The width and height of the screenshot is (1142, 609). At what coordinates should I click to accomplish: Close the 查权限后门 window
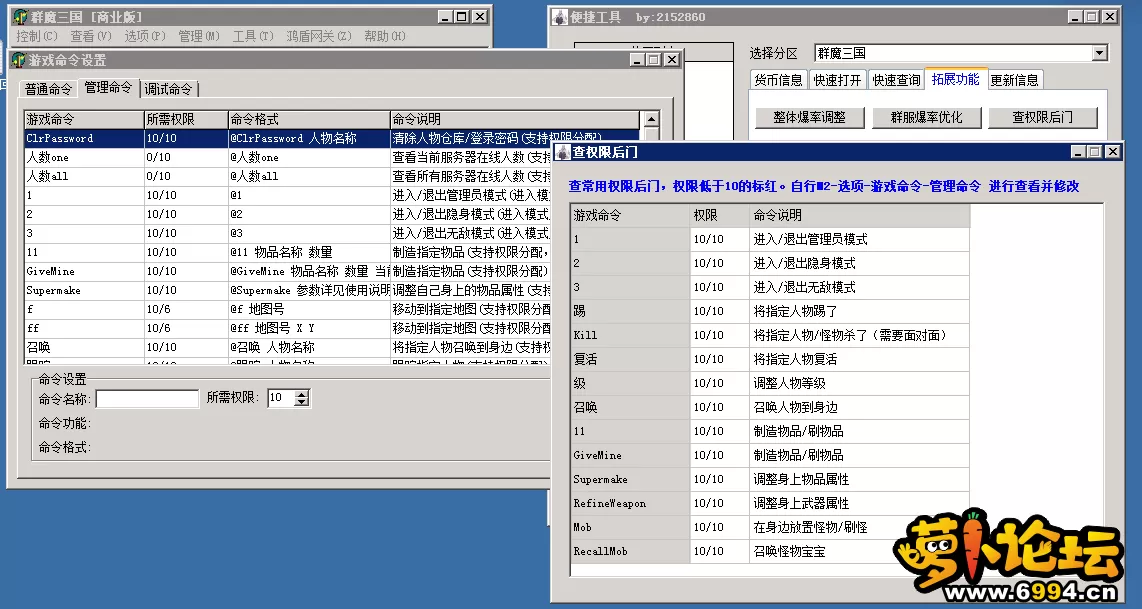[x=1112, y=152]
